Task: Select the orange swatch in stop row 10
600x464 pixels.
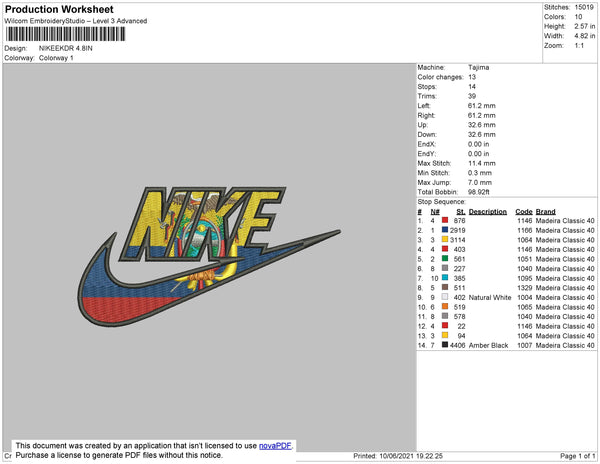Action: point(445,306)
